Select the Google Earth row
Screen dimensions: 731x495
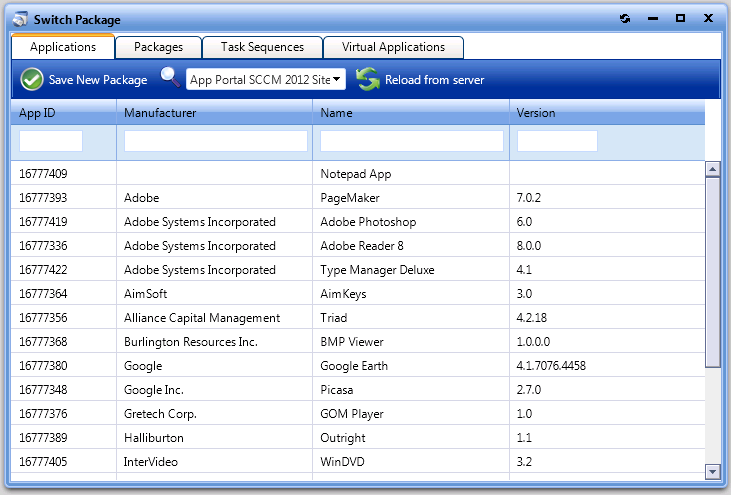358,365
